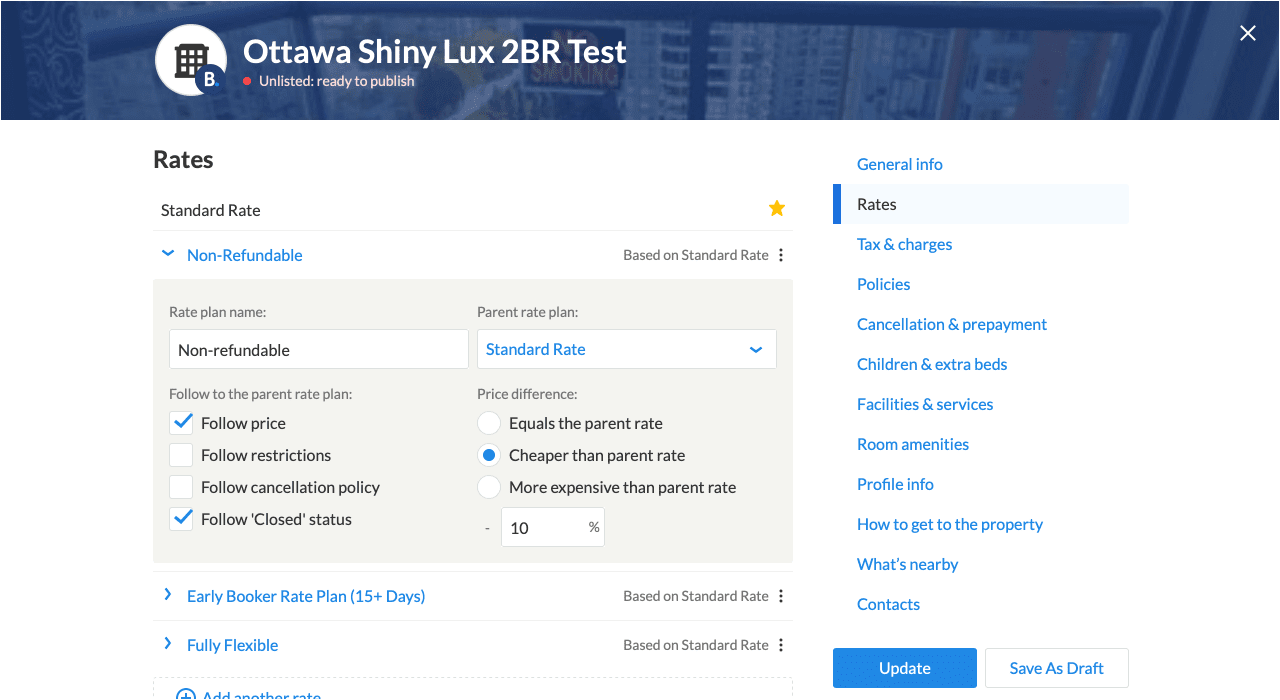Click the property building logo icon

click(190, 60)
